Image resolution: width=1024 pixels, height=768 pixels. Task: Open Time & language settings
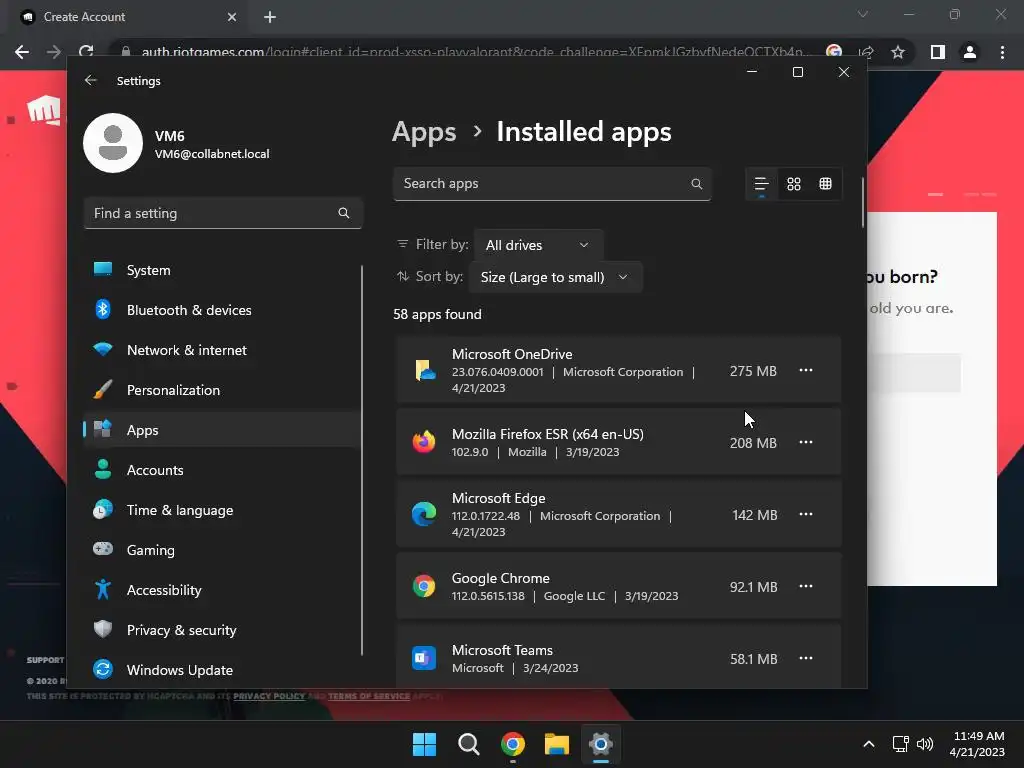pos(223,510)
